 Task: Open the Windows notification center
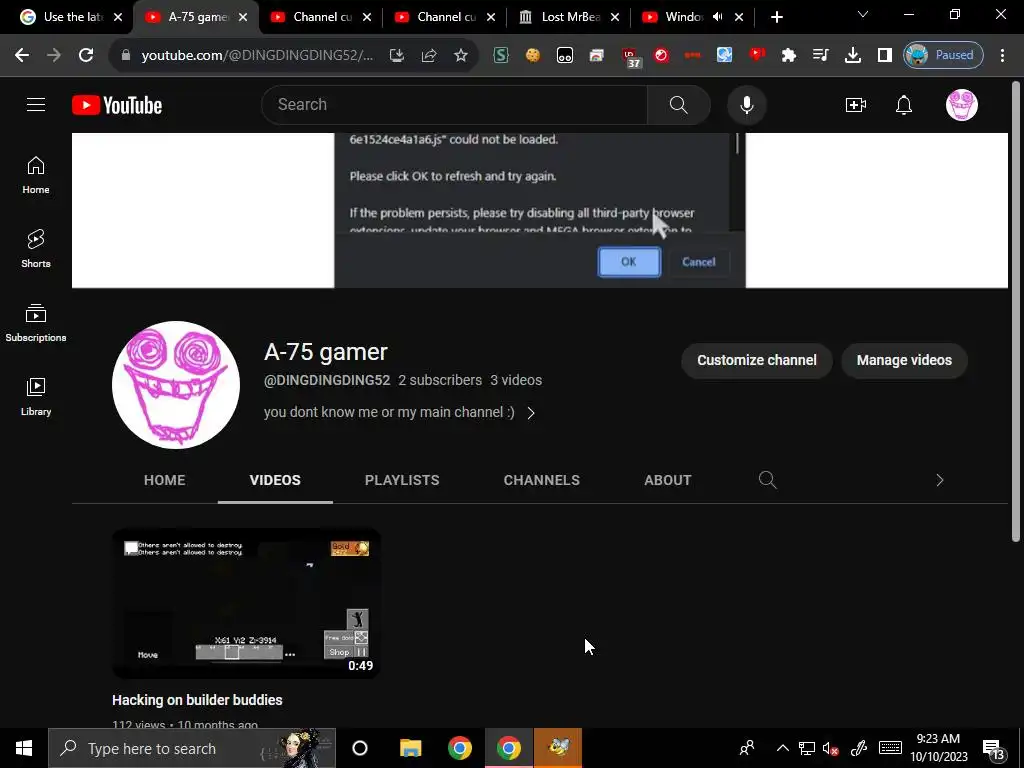tap(993, 749)
